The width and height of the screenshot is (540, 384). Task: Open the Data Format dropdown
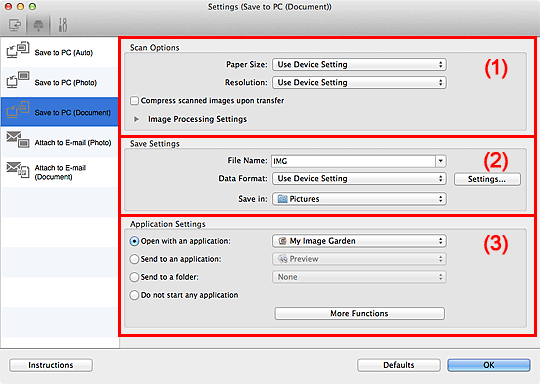click(359, 178)
